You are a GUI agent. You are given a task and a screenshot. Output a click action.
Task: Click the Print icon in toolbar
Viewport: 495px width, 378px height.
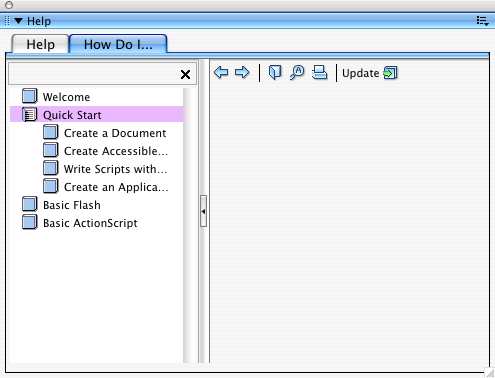pos(319,72)
